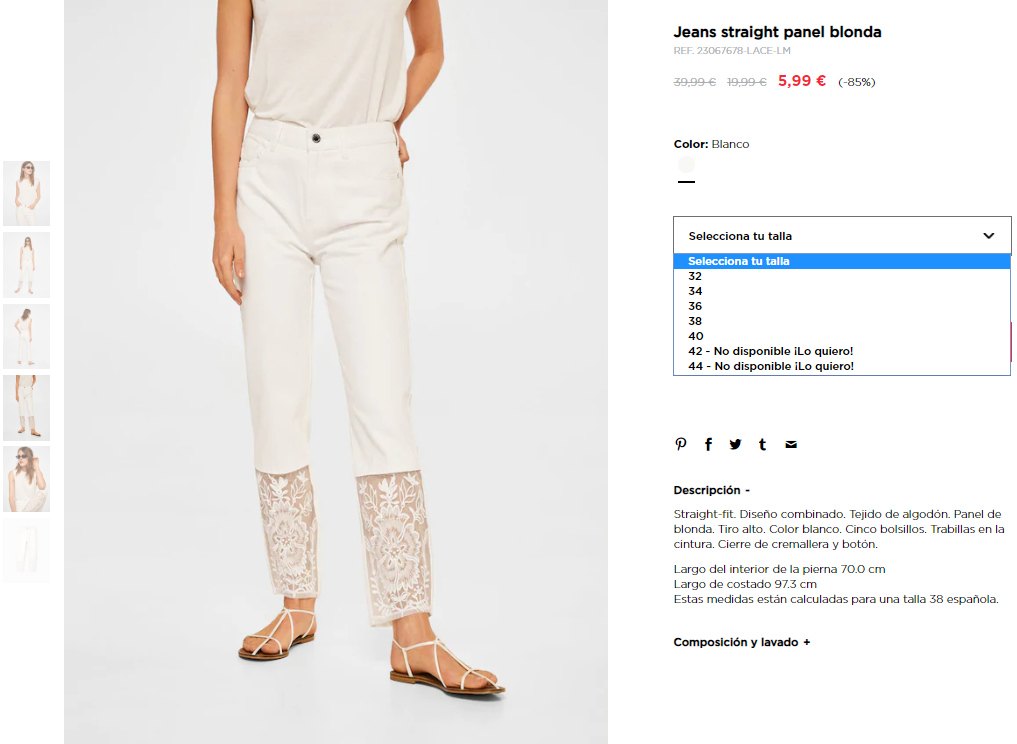The width and height of the screenshot is (1017, 744).
Task: Choose size 40 from the list
Action: click(x=842, y=336)
